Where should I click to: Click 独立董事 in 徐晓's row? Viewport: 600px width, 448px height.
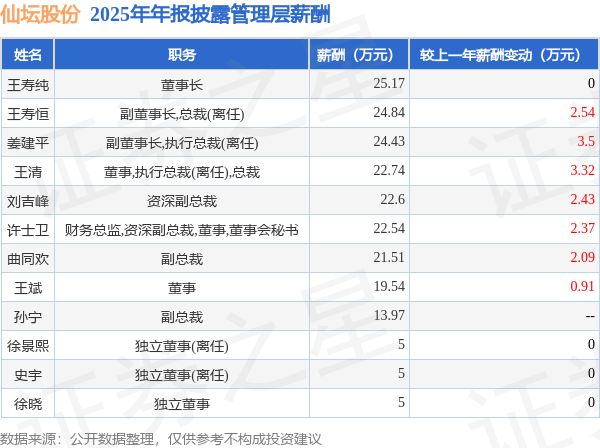click(182, 404)
